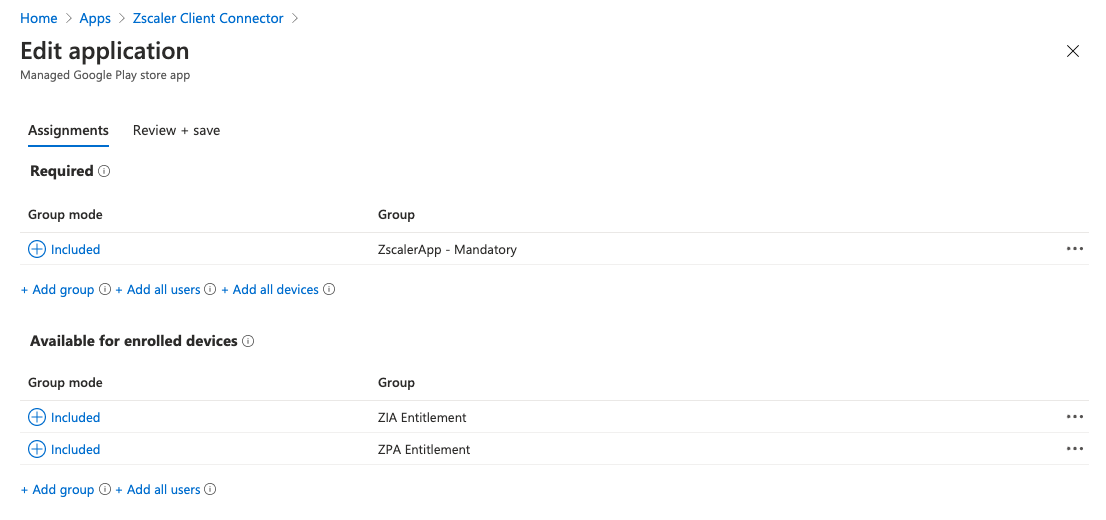Select the Assignments tab
The width and height of the screenshot is (1106, 520).
point(68,130)
